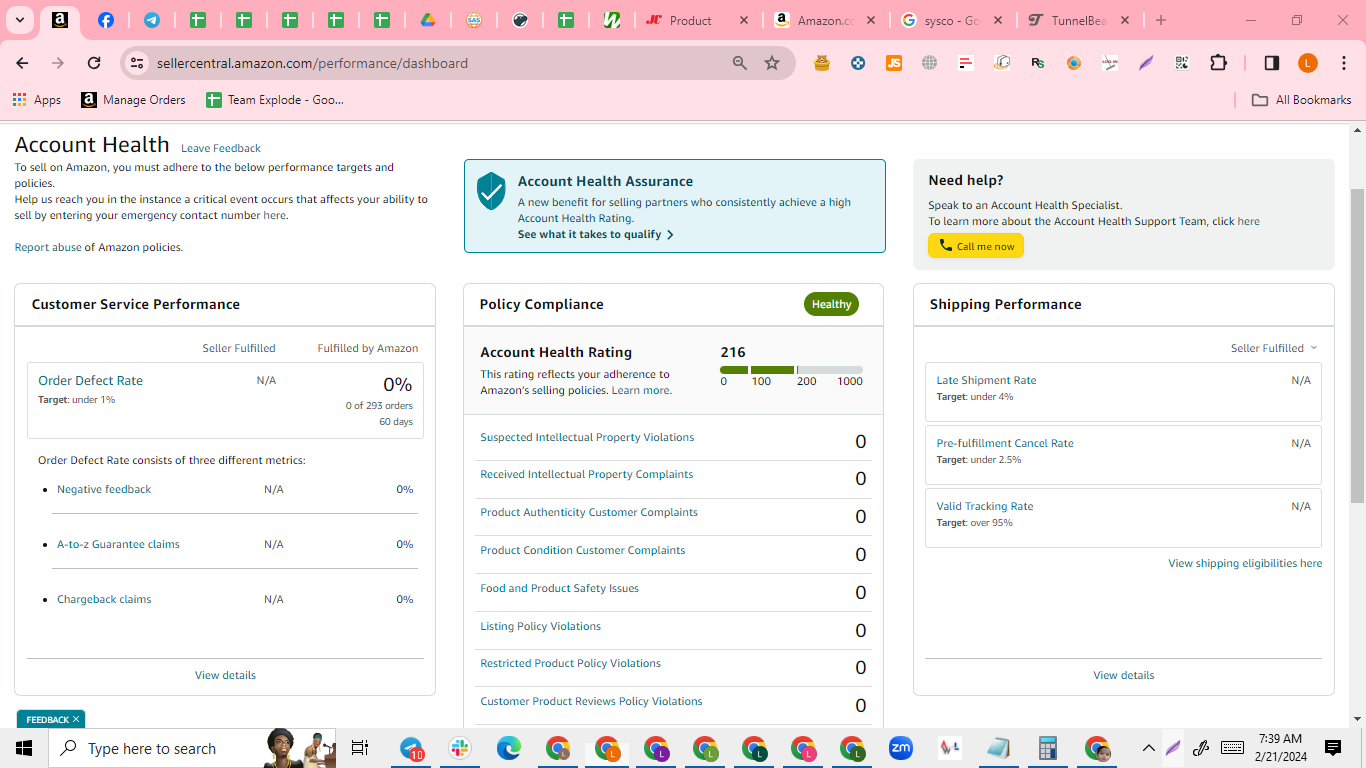Open the Late Shipment Rate link
This screenshot has width=1366, height=768.
coord(986,380)
